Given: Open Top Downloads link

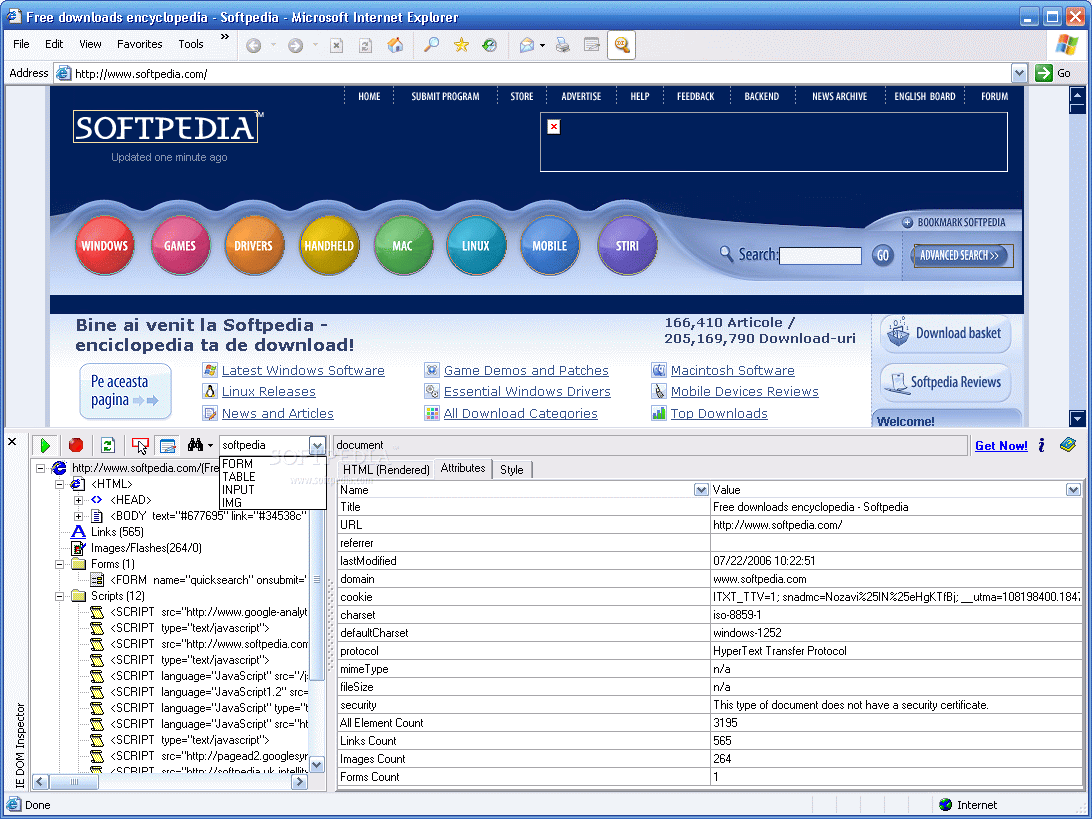Looking at the screenshot, I should pyautogui.click(x=719, y=414).
